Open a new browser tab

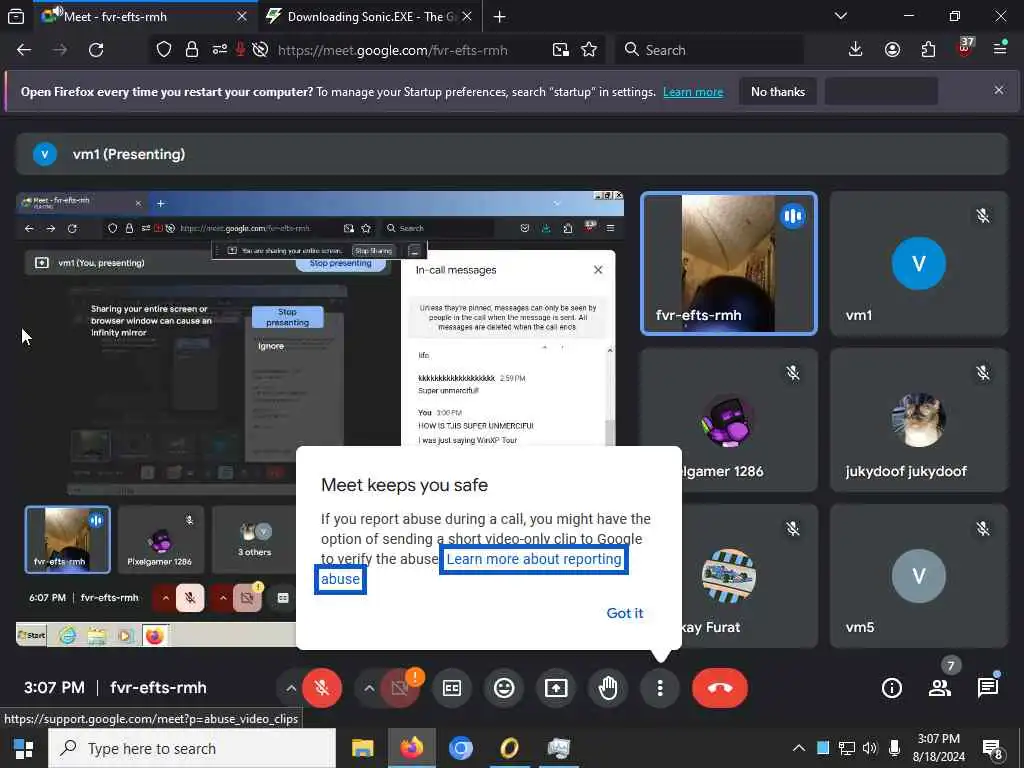[500, 16]
